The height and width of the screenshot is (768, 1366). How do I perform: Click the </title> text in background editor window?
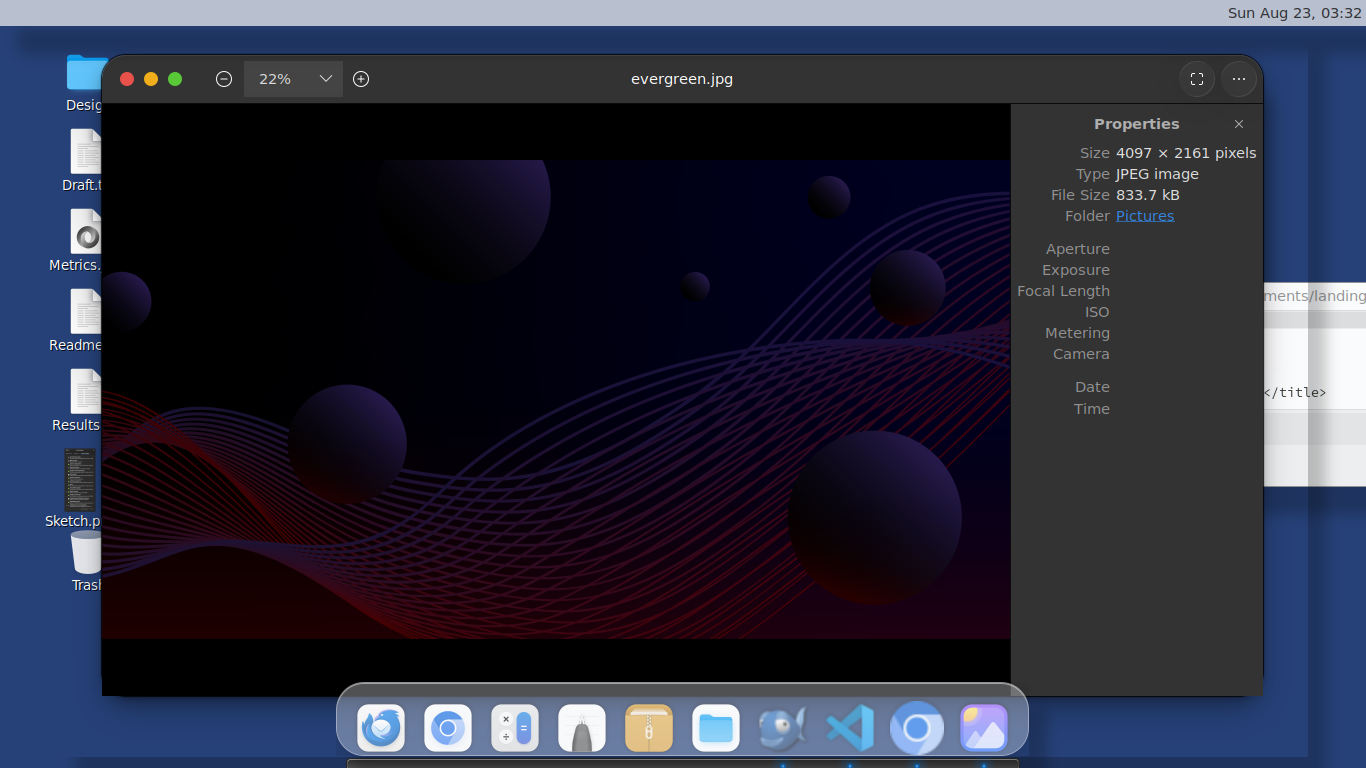[1296, 392]
